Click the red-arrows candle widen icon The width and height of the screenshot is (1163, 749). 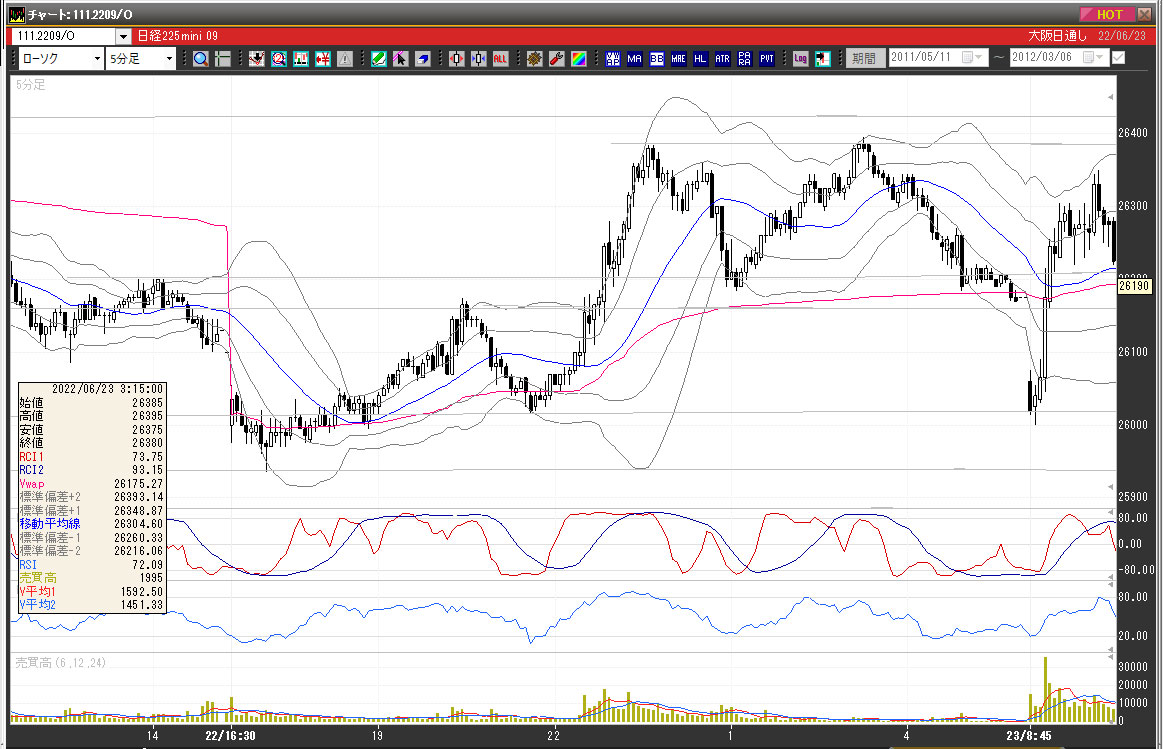[456, 59]
